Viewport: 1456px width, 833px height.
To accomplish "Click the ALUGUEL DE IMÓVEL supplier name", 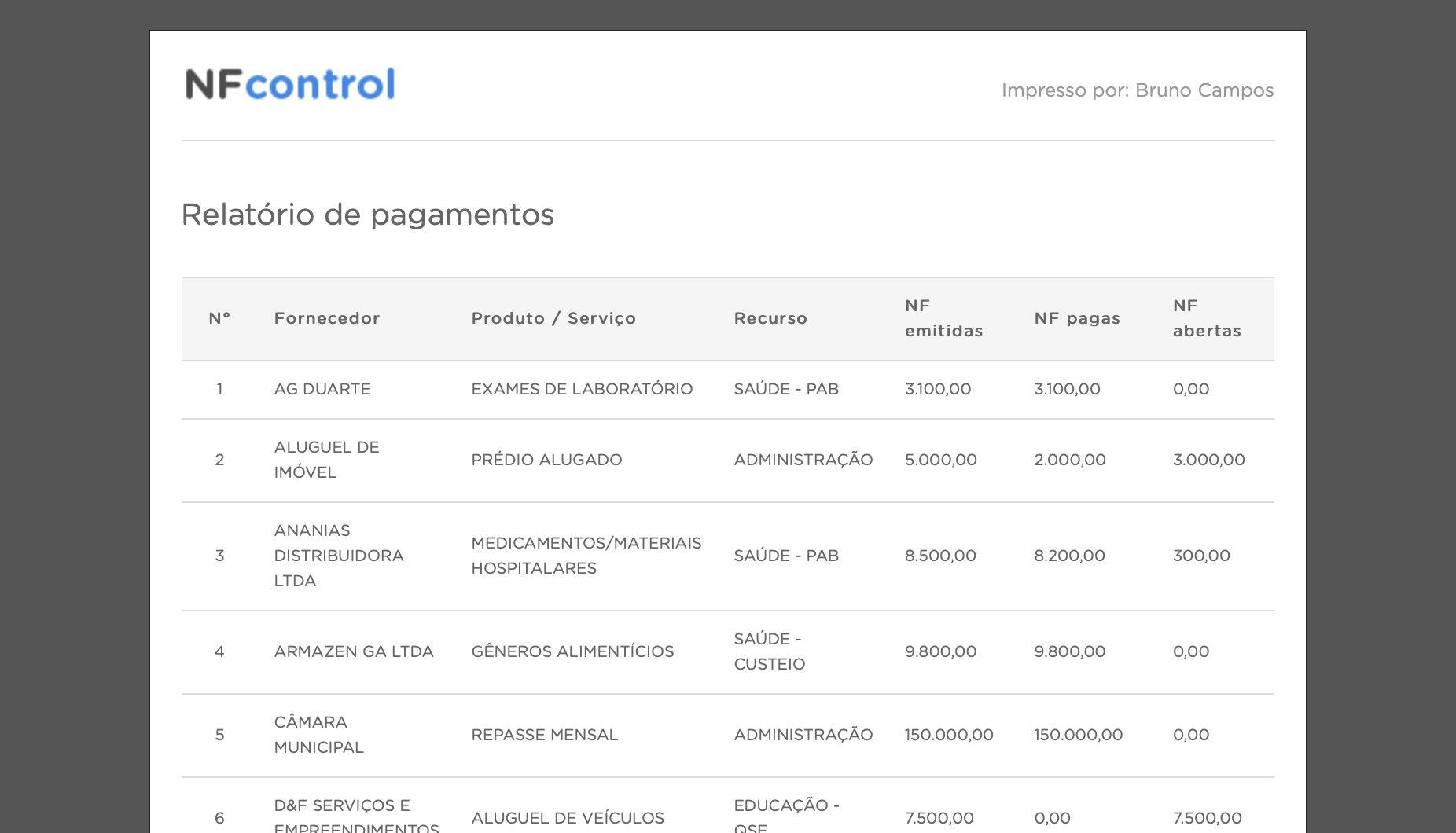I will 326,460.
